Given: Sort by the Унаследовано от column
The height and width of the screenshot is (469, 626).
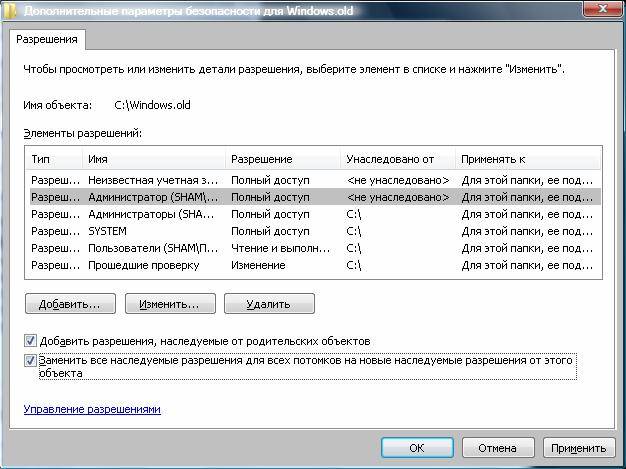Looking at the screenshot, I should coord(398,159).
